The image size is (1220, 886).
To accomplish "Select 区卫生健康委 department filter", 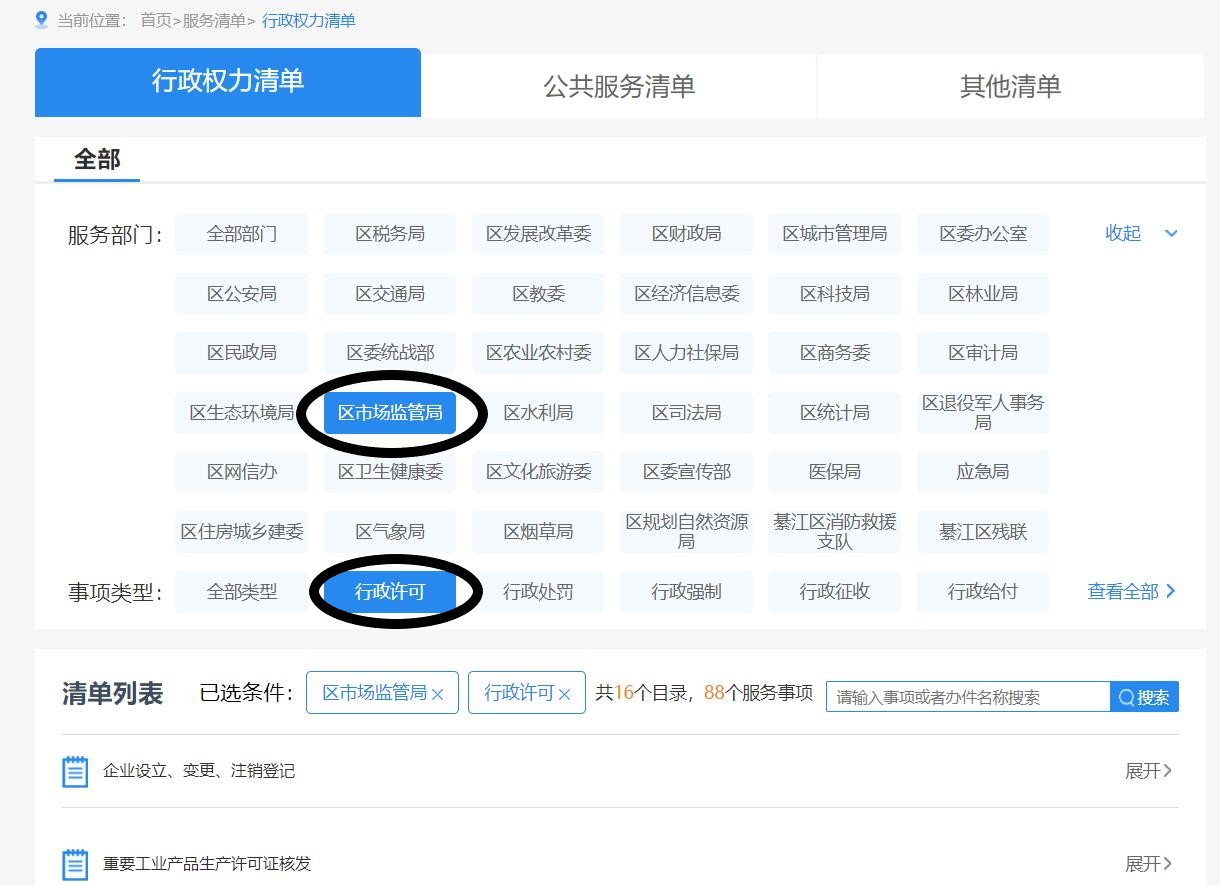I will click(x=390, y=472).
